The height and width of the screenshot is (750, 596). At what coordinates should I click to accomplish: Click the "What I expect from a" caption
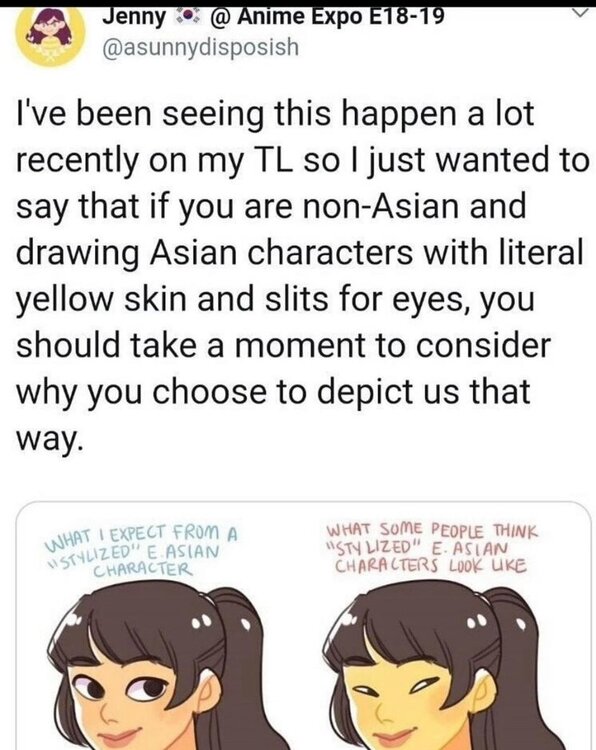(x=142, y=539)
